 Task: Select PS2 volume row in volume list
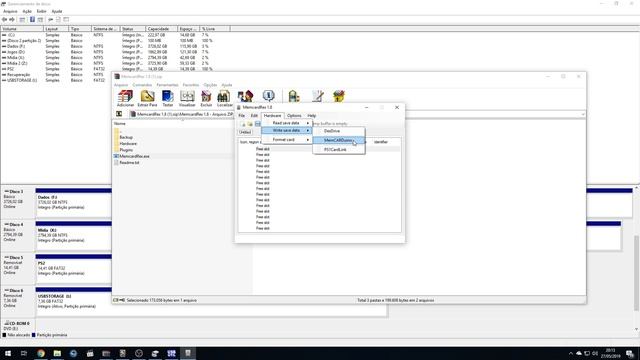coord(108,69)
